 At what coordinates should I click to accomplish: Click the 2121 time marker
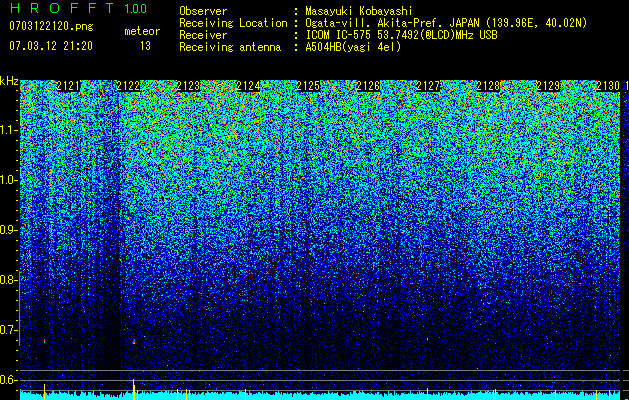[68, 86]
